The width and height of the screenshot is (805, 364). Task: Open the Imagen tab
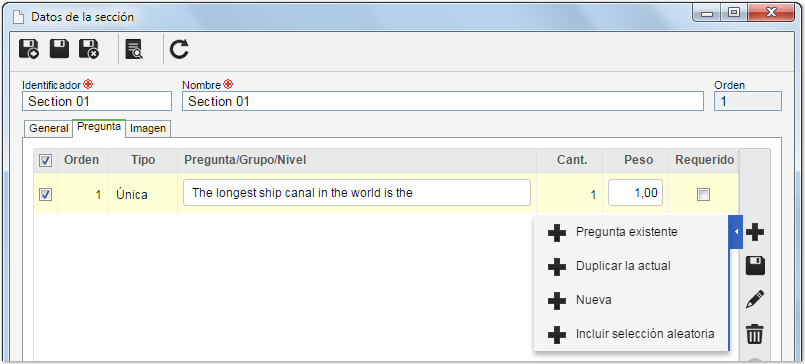148,128
